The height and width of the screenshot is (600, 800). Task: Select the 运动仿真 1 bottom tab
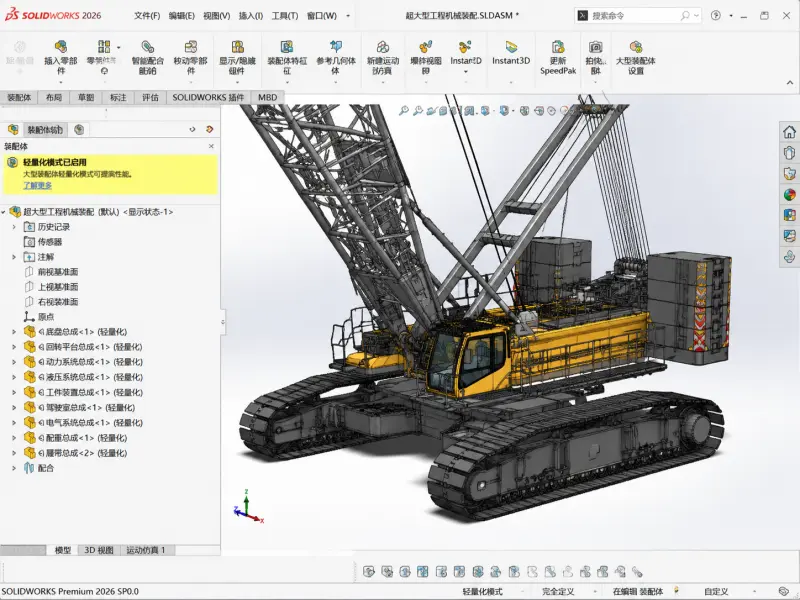tap(145, 550)
